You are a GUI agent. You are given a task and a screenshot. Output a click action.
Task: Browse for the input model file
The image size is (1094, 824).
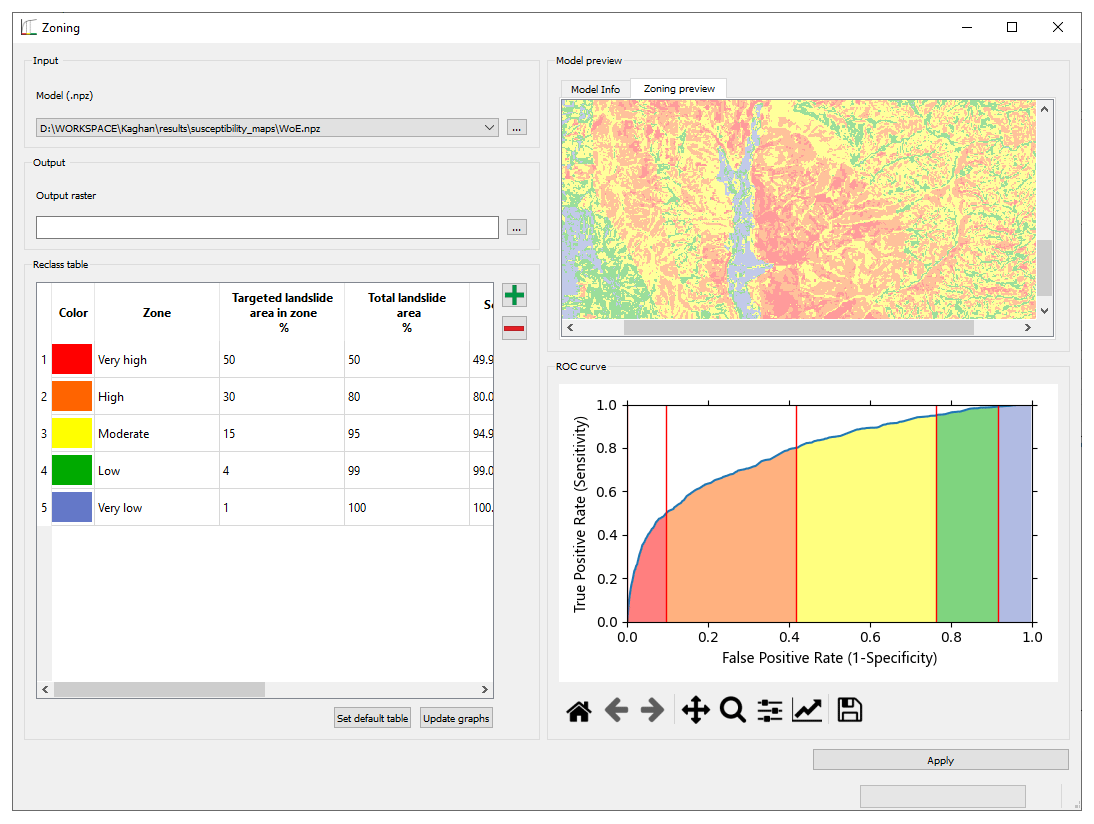(x=516, y=128)
